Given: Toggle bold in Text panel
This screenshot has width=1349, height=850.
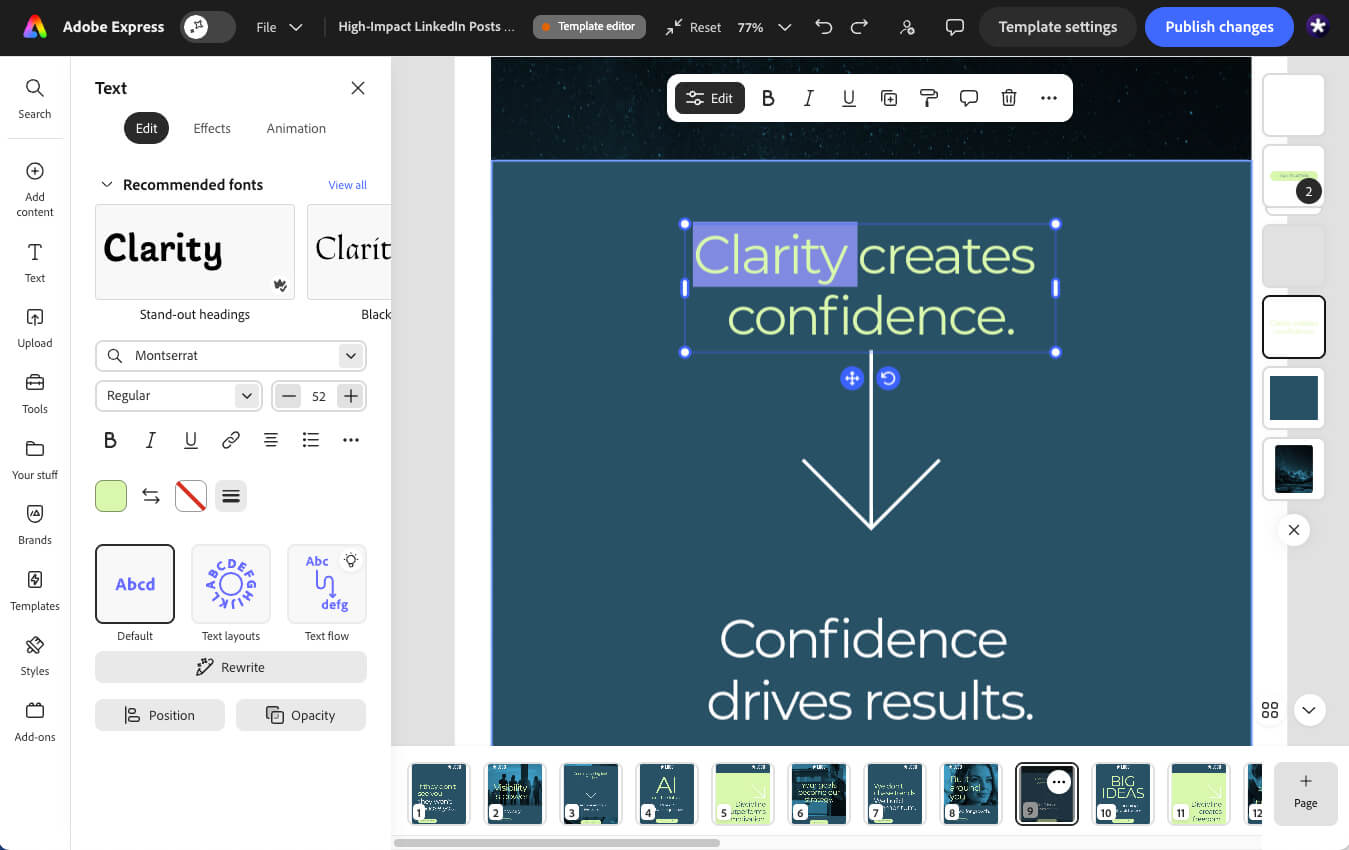Looking at the screenshot, I should 110,440.
